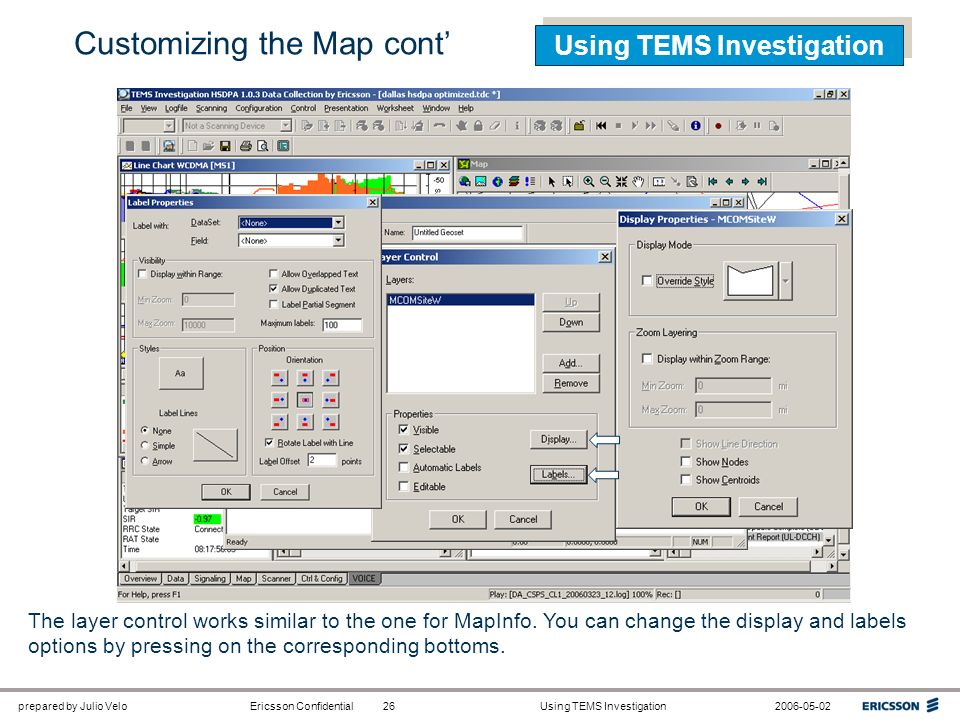The height and width of the screenshot is (720, 960).
Task: Click the Remove layer button
Action: coord(571,383)
